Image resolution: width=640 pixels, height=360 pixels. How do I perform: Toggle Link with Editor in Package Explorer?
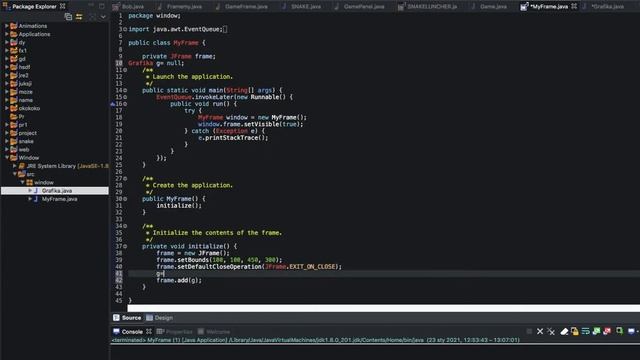point(79,17)
